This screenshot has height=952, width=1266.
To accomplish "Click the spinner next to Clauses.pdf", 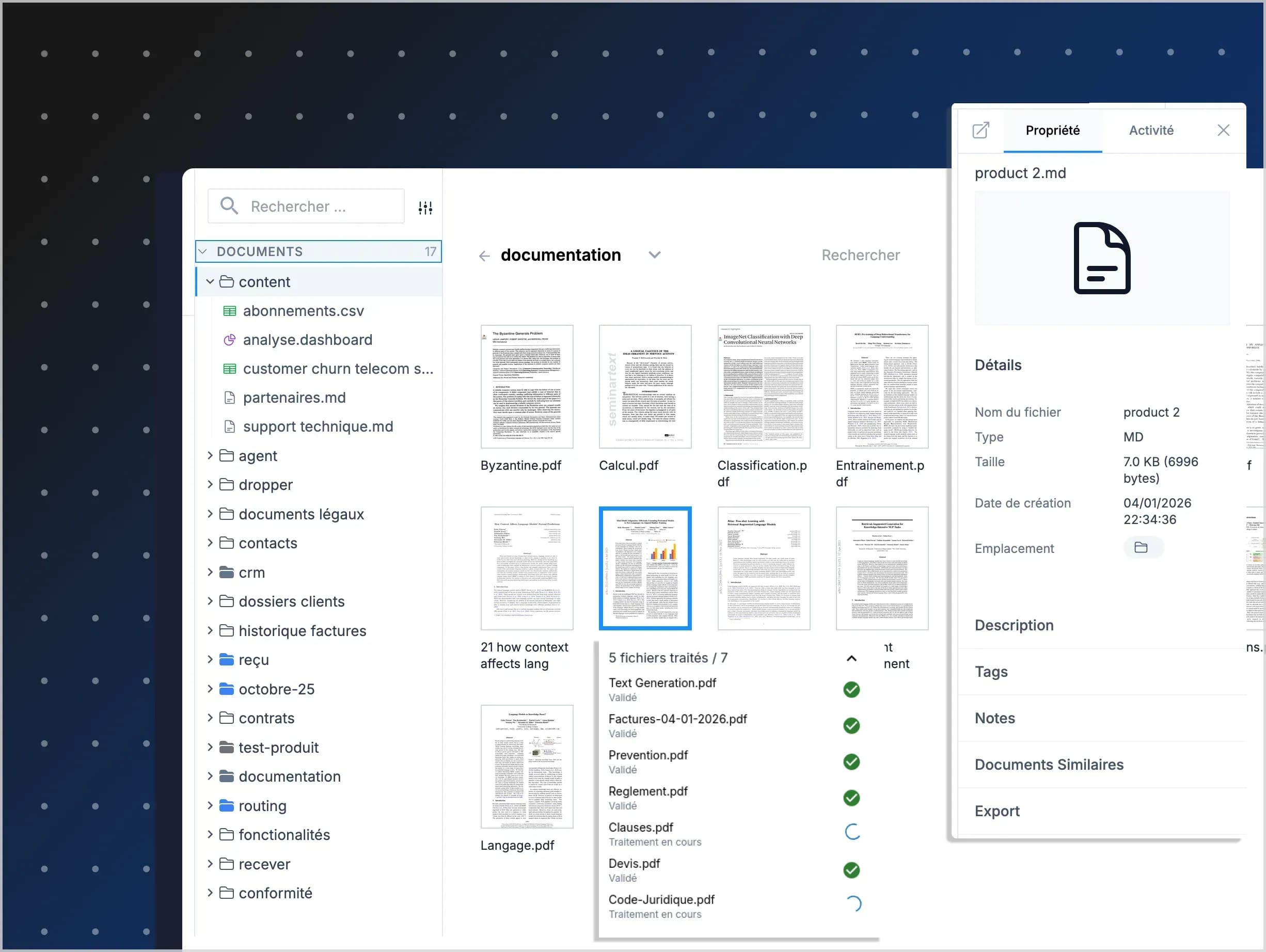I will tap(852, 832).
